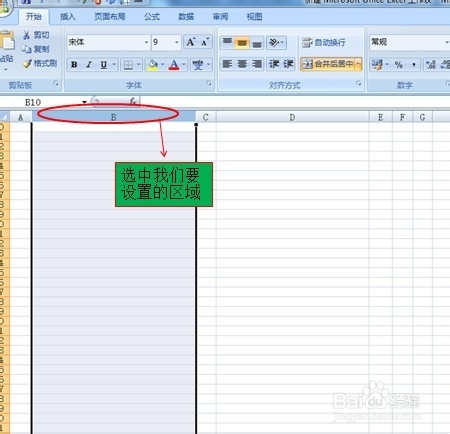Apply the fill color bucket
The width and height of the screenshot is (450, 434).
coord(153,65)
